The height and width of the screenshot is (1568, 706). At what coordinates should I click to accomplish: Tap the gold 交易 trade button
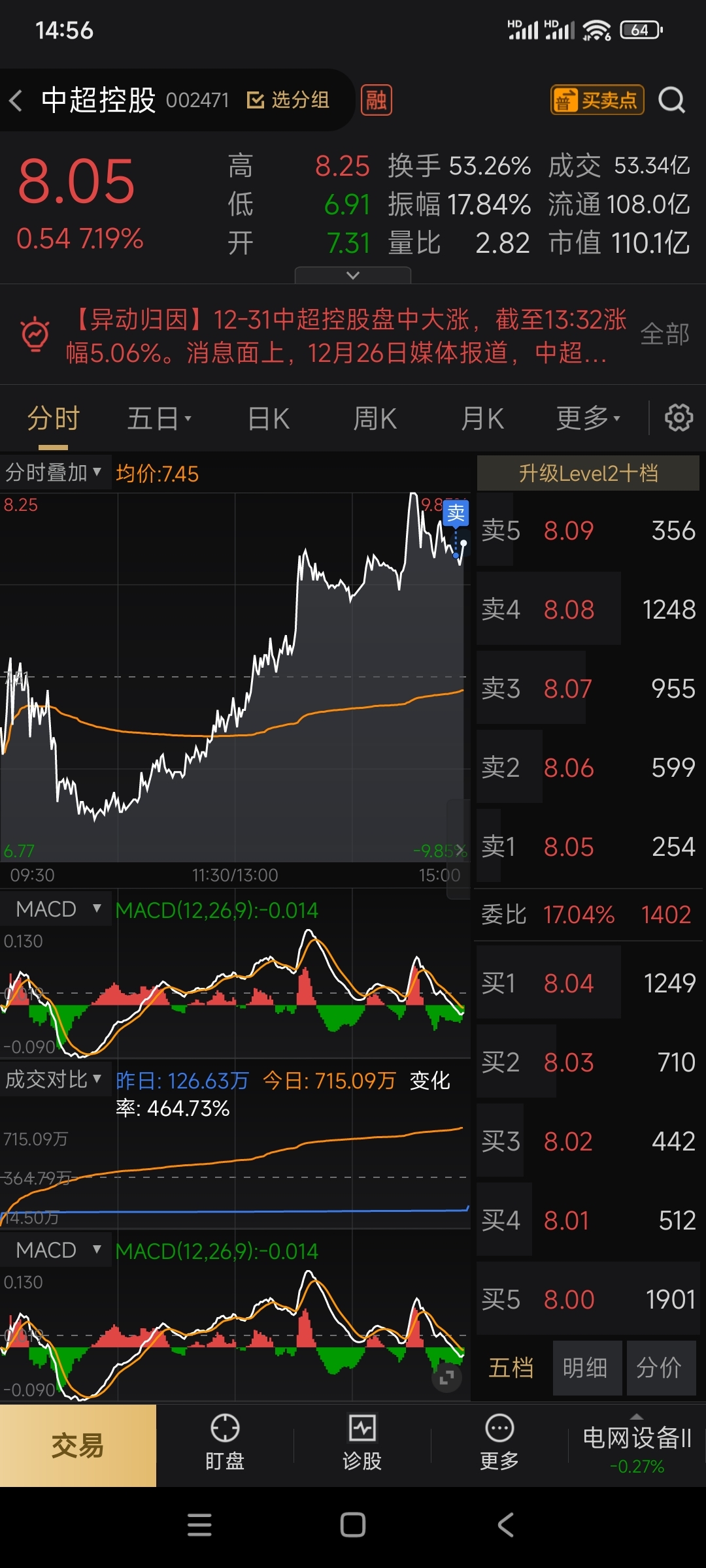78,1446
